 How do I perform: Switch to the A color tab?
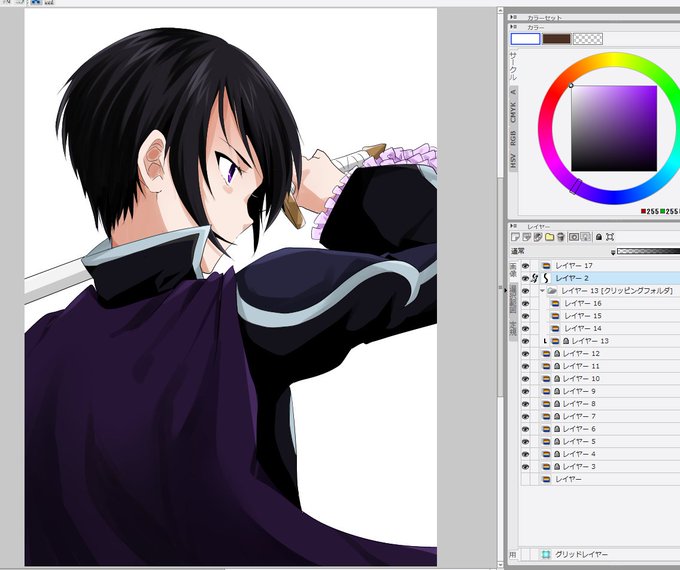(x=513, y=92)
